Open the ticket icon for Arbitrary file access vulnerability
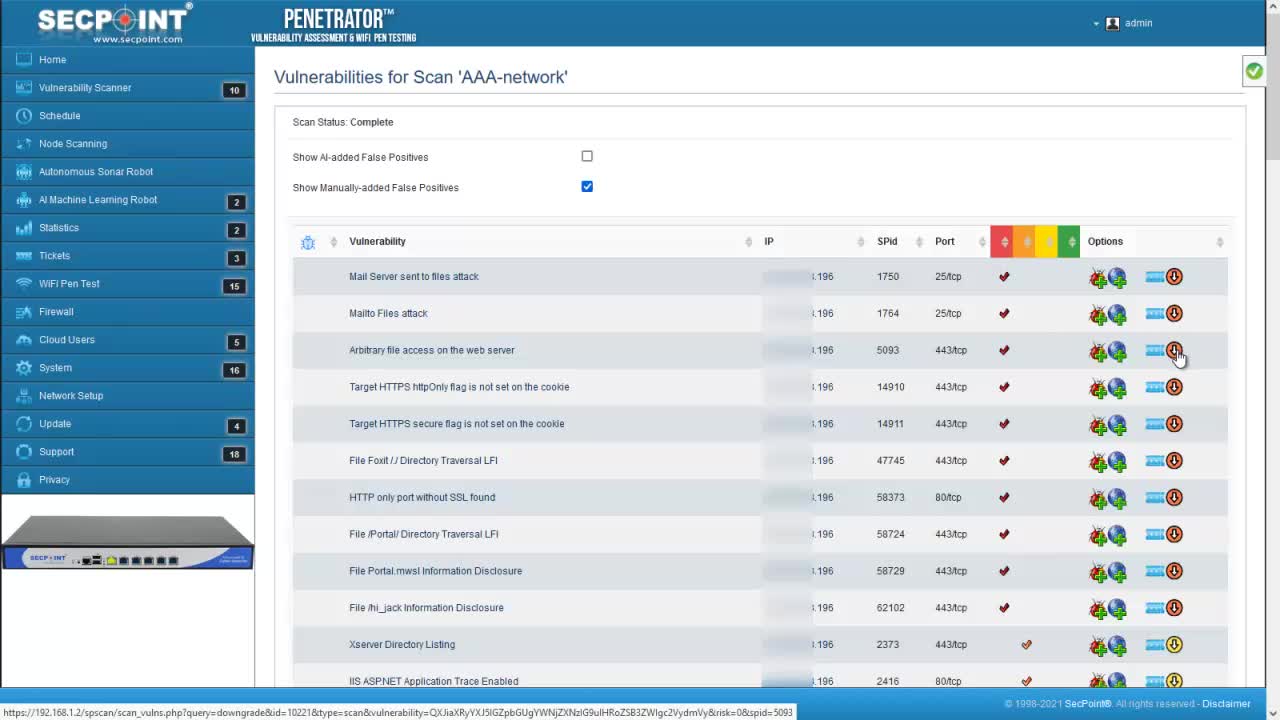 pyautogui.click(x=1155, y=350)
